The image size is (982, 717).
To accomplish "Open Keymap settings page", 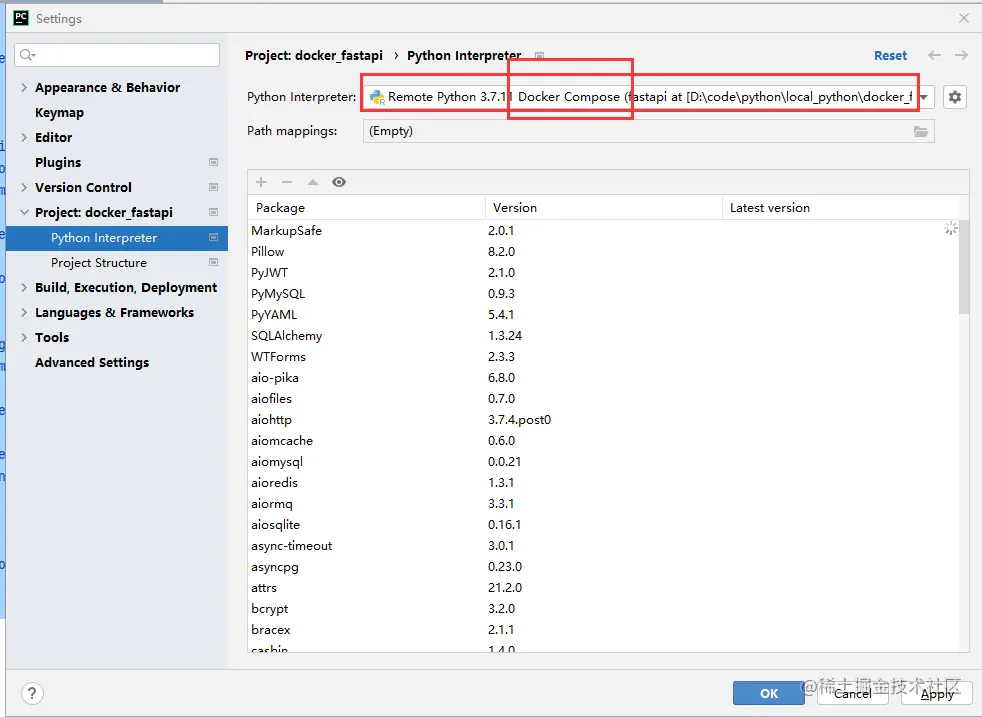I will [59, 113].
